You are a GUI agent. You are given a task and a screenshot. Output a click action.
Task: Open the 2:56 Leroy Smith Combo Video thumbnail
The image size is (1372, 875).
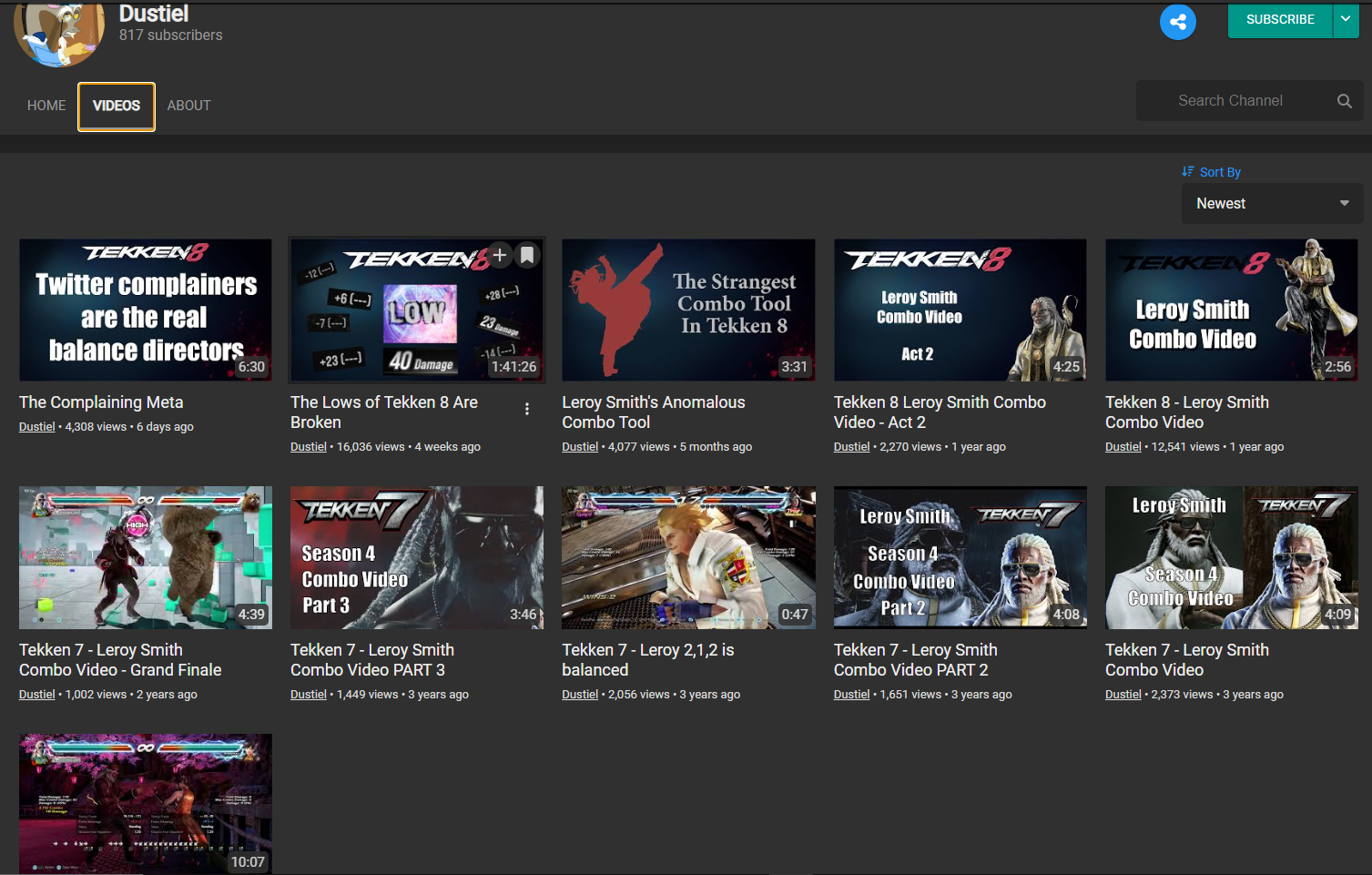[1231, 310]
